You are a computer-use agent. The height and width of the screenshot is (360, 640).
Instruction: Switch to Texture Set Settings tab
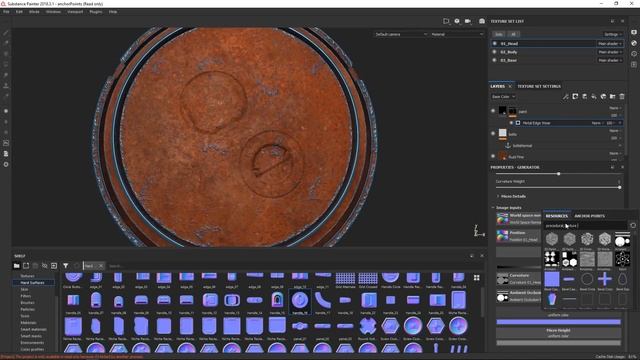[539, 87]
